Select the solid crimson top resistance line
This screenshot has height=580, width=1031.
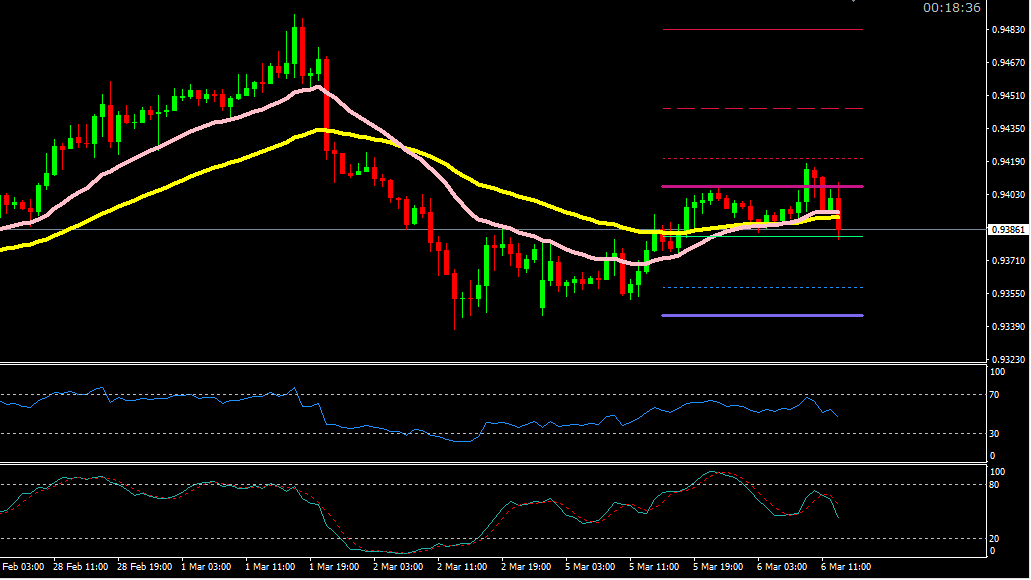pos(762,30)
